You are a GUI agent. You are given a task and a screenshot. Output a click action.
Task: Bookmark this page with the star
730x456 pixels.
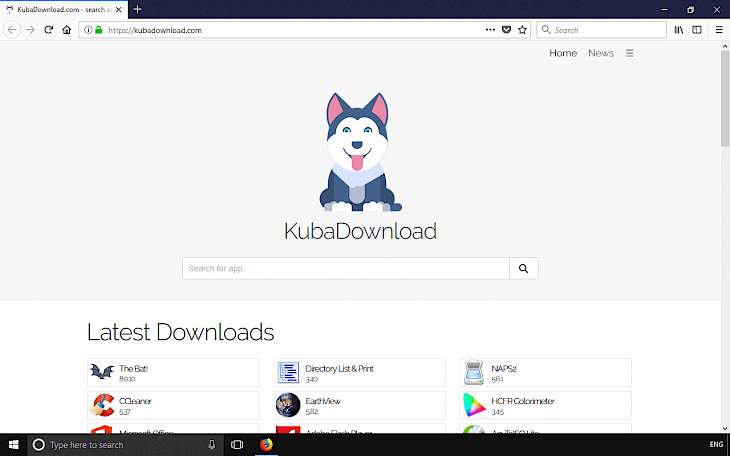point(522,30)
